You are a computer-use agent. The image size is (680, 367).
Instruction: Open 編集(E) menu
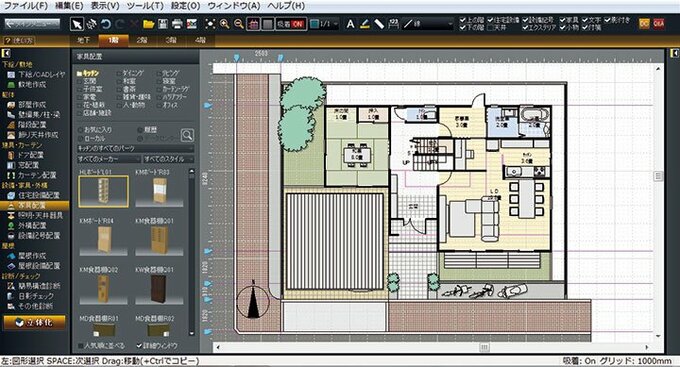(x=69, y=6)
